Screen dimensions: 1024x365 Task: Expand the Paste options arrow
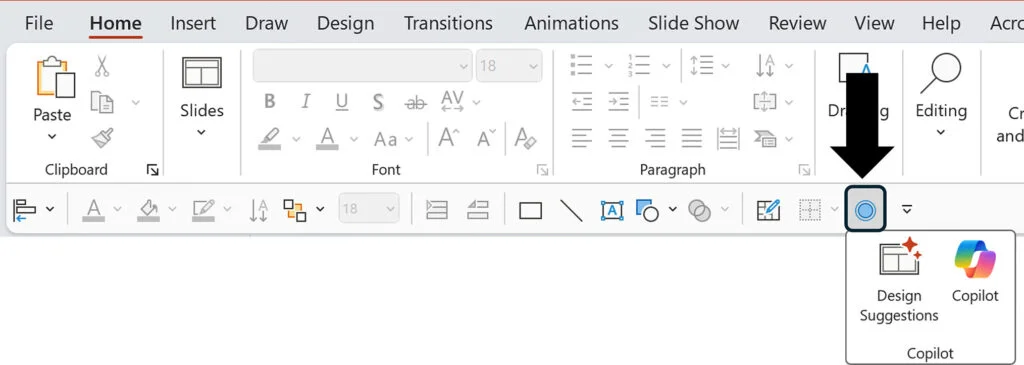52,136
